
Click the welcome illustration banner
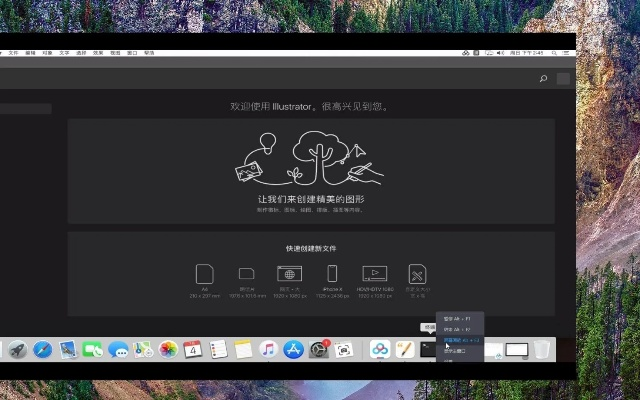click(311, 170)
